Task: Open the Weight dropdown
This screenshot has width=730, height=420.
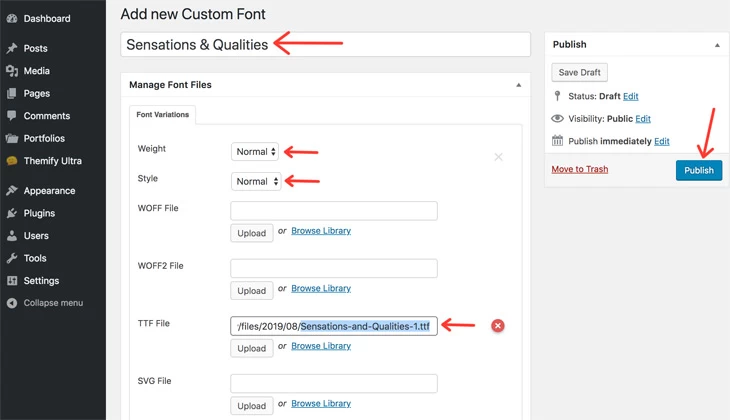Action: click(x=255, y=152)
